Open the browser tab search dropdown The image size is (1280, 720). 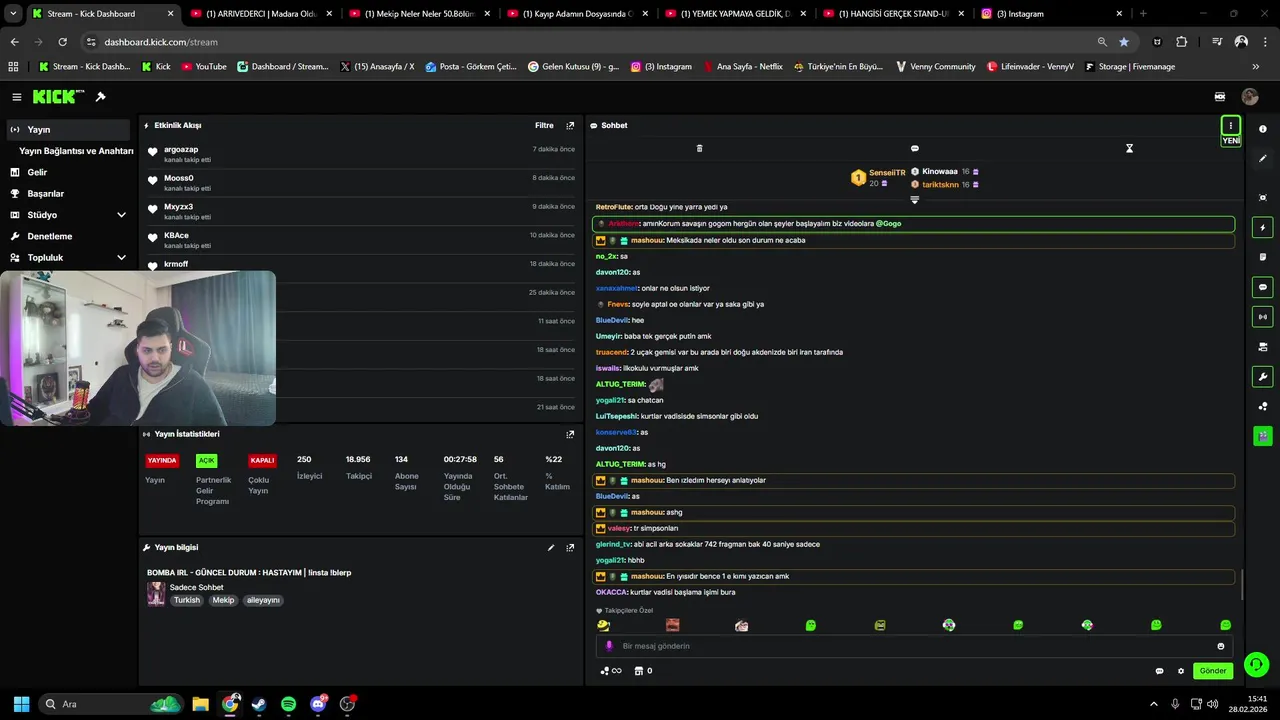[13, 14]
